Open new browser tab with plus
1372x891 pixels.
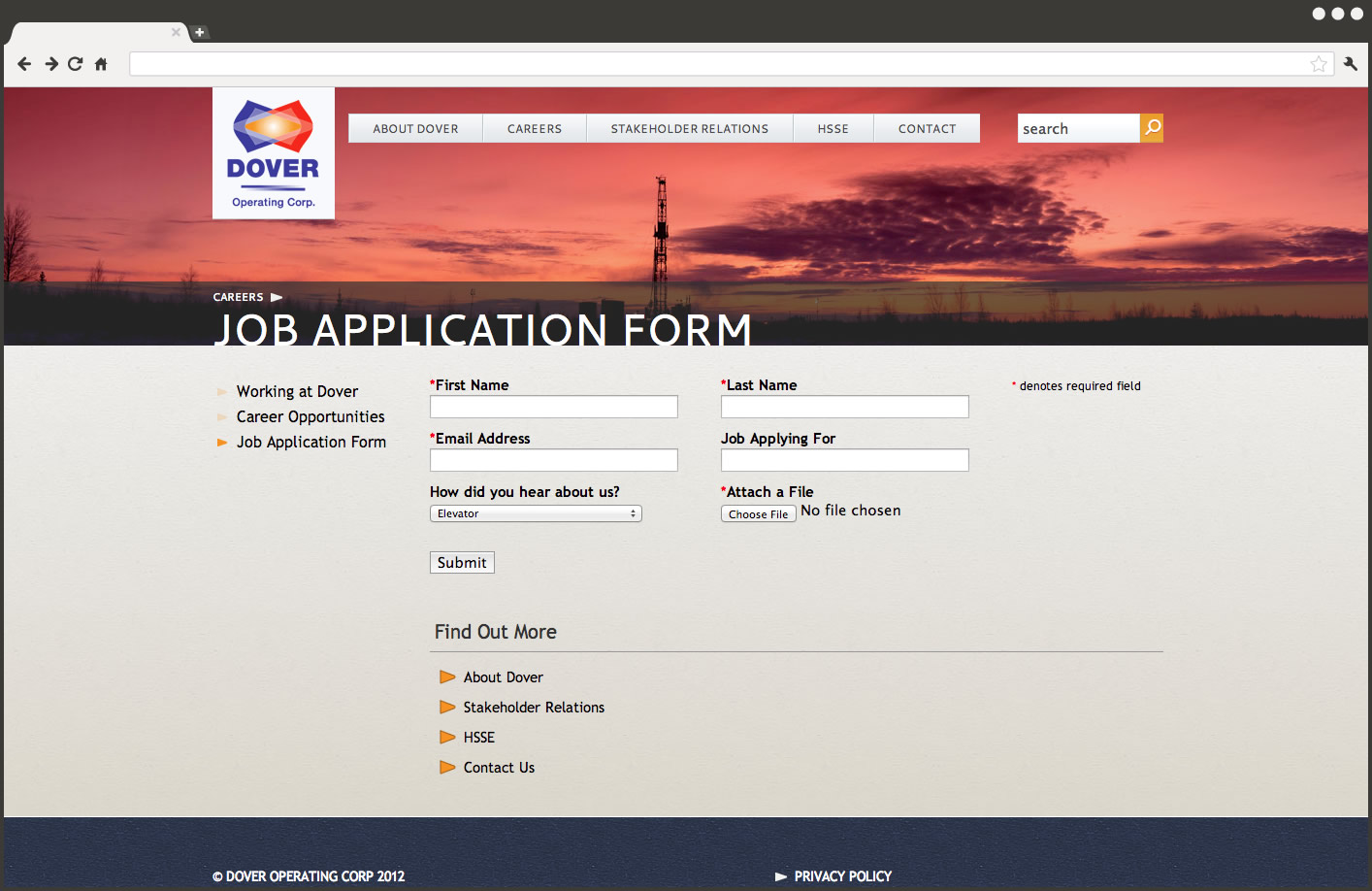(200, 32)
